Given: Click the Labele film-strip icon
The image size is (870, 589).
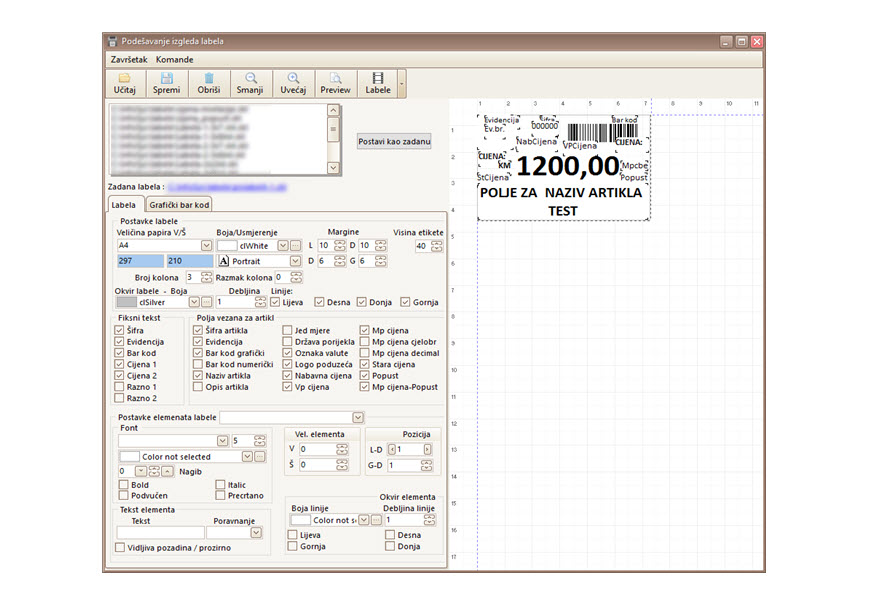Looking at the screenshot, I should click(x=378, y=78).
